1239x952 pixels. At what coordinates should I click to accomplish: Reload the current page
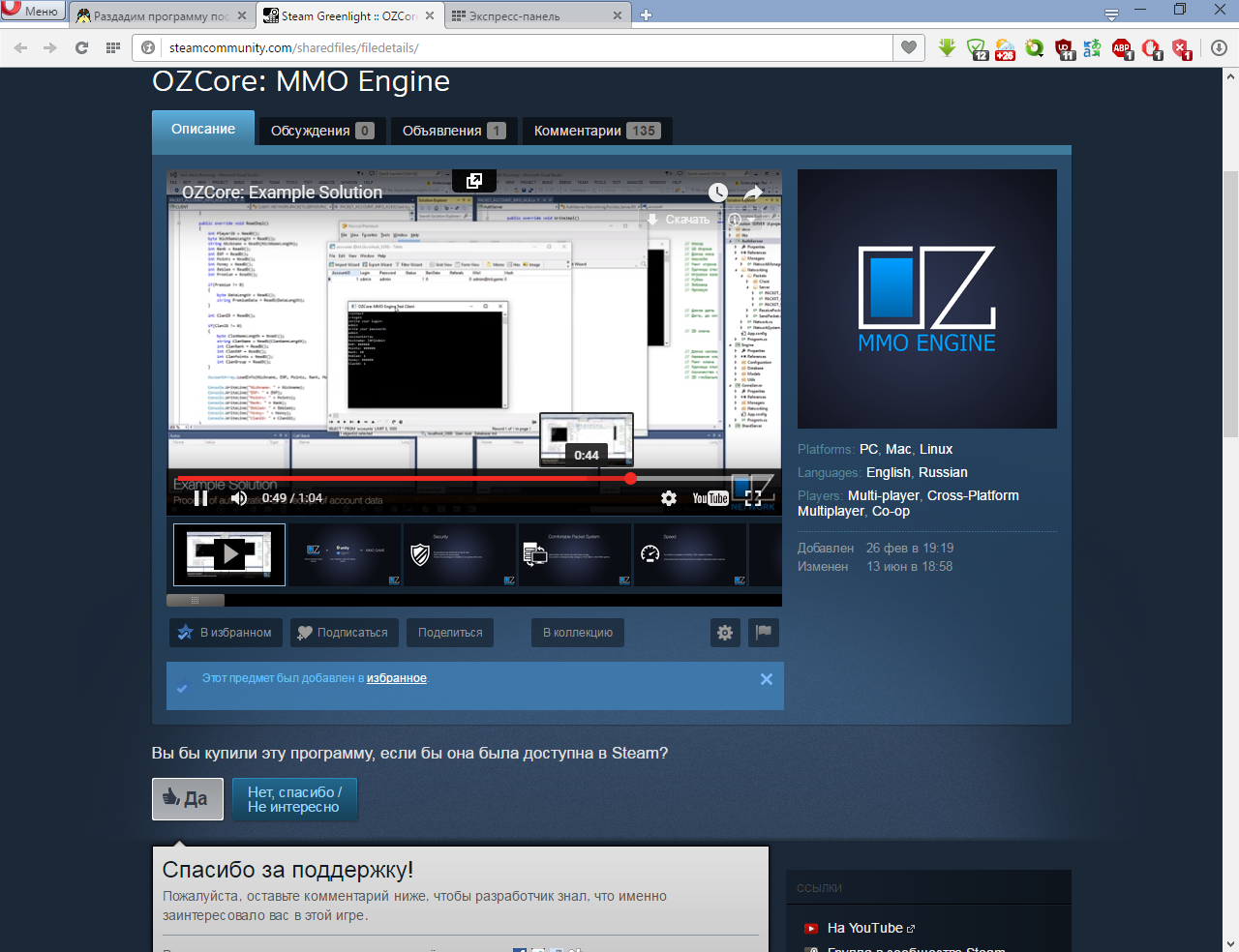[81, 47]
